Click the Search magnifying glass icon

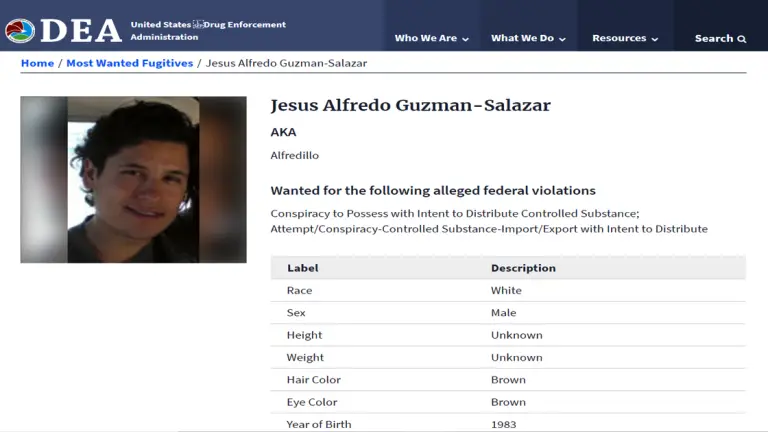(742, 39)
